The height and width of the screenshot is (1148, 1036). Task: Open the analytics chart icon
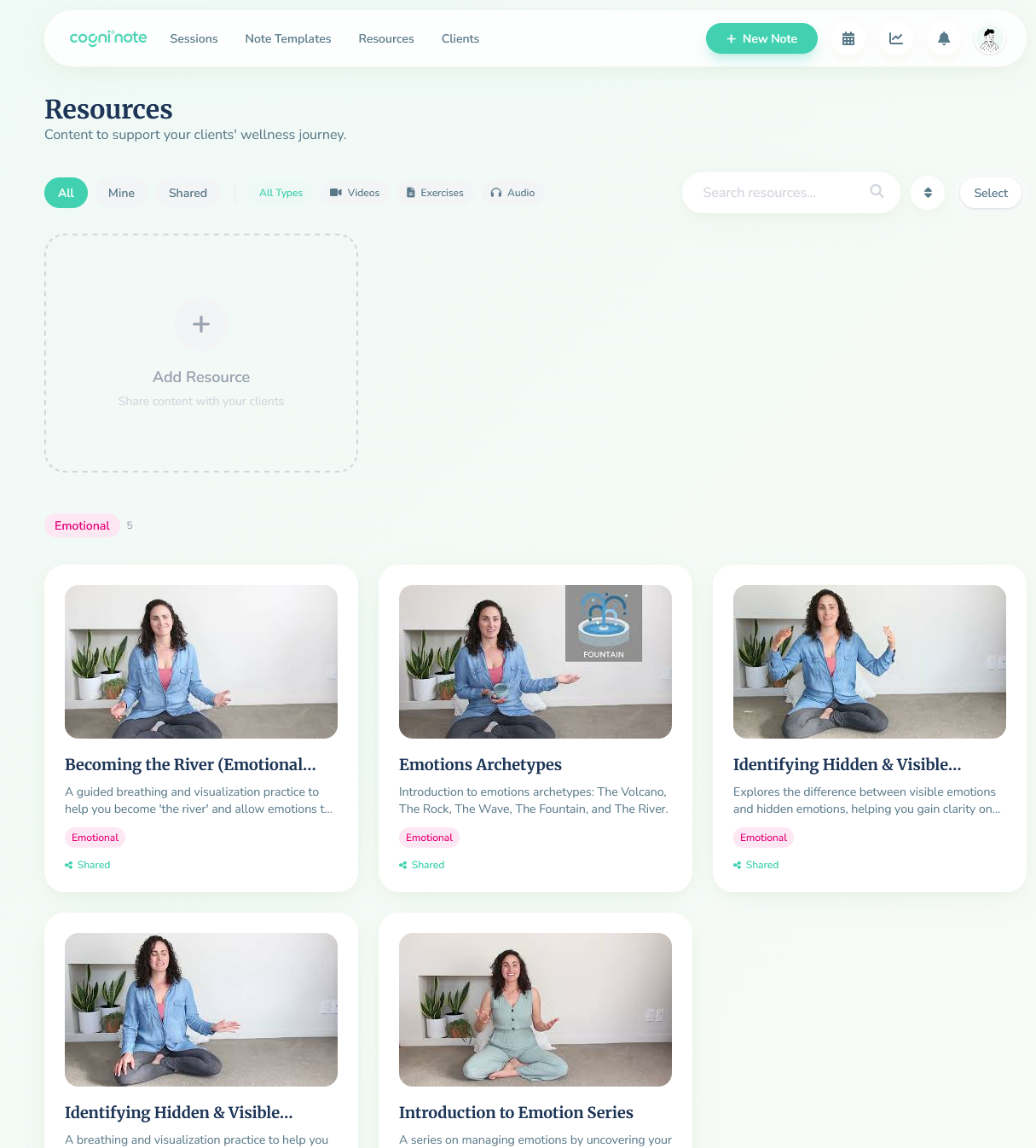point(895,38)
